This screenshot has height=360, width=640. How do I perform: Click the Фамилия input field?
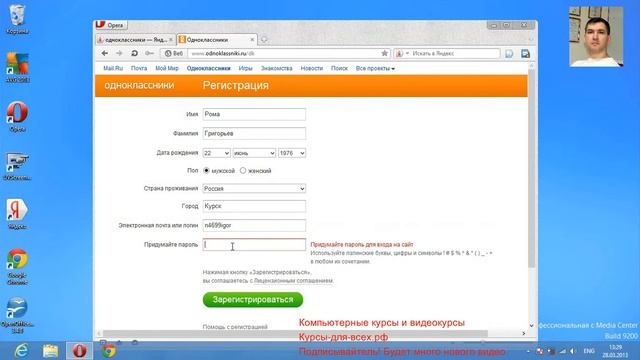click(254, 133)
